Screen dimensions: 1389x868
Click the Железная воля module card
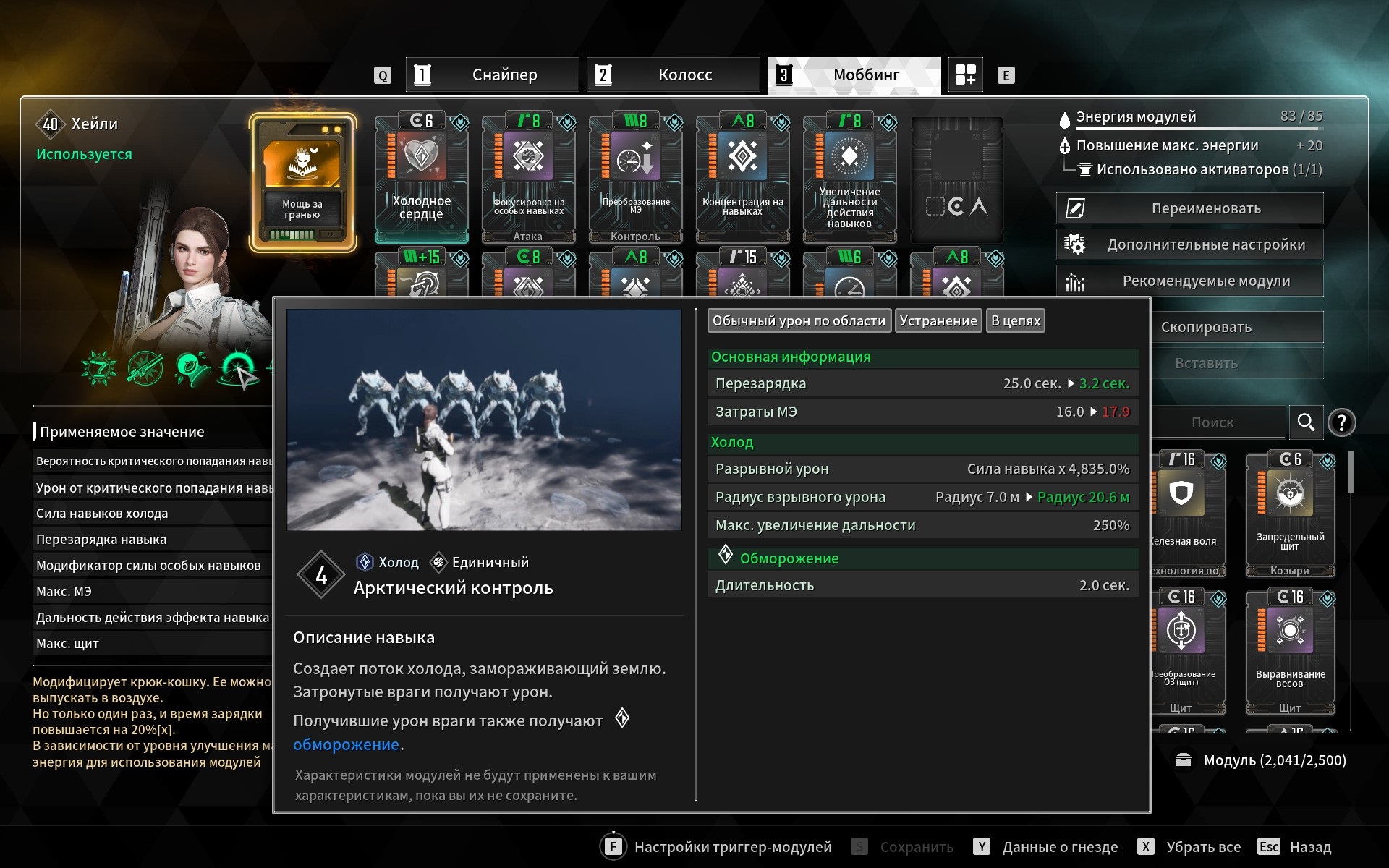click(1188, 514)
